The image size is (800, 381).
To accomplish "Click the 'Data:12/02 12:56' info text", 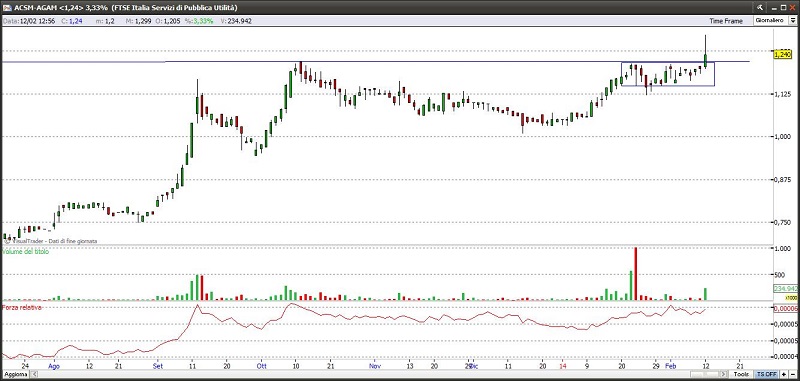I will pyautogui.click(x=29, y=21).
